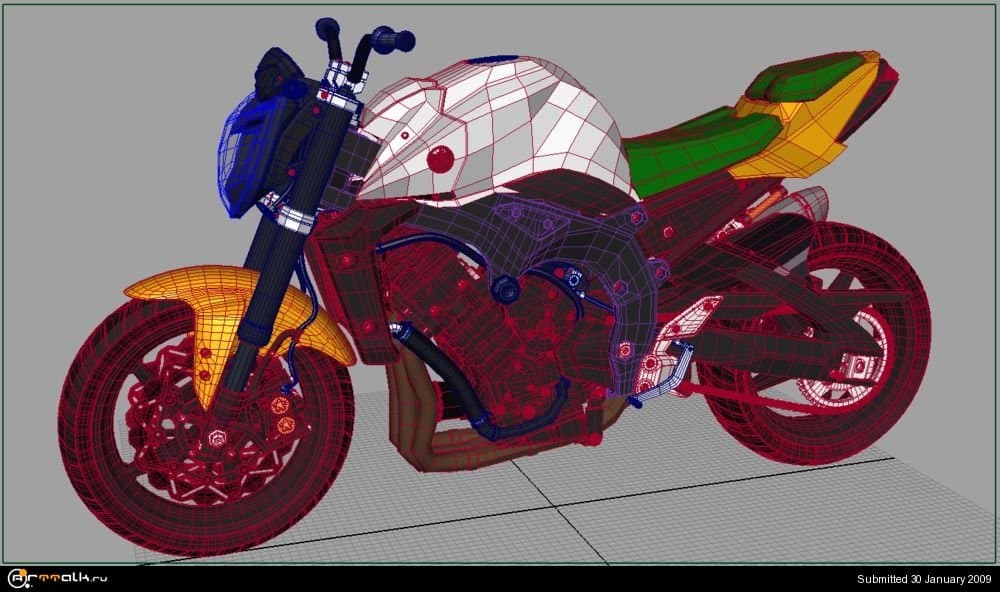
Task: Click the ArtTalk.ru logo watermark
Action: [x=57, y=578]
